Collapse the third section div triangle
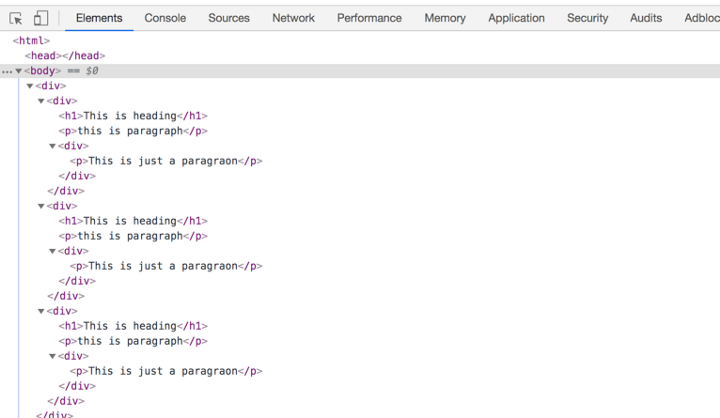720x418 pixels. (x=41, y=311)
